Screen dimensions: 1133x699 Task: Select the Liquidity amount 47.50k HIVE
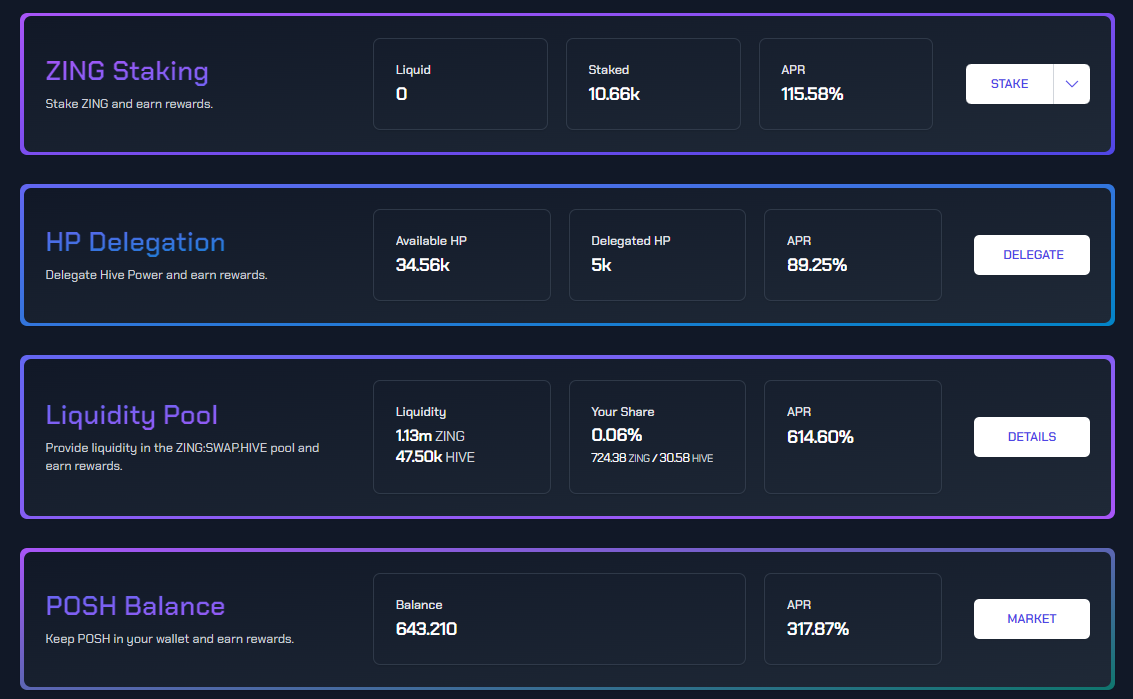(x=435, y=457)
